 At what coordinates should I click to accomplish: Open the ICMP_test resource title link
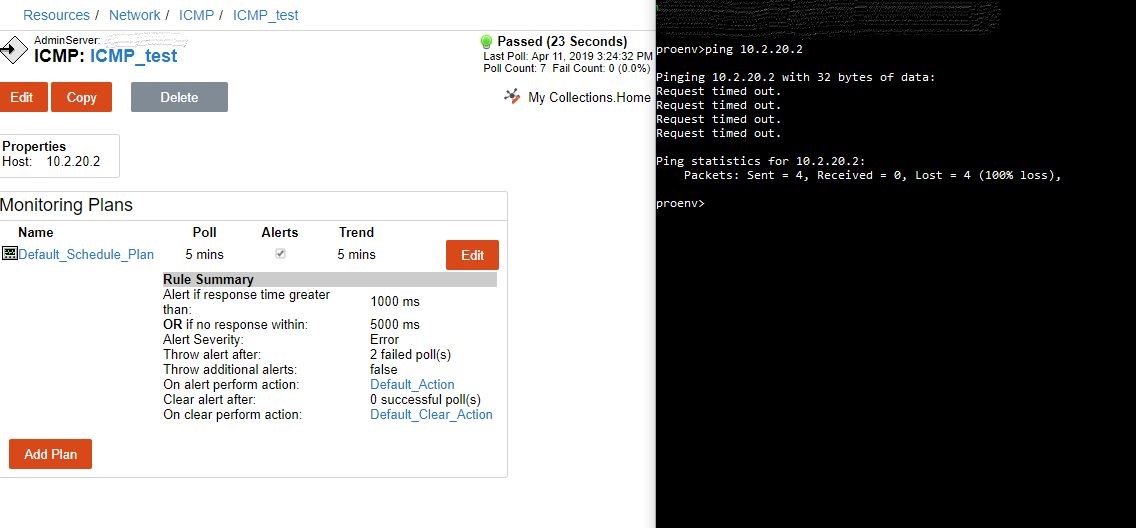133,56
